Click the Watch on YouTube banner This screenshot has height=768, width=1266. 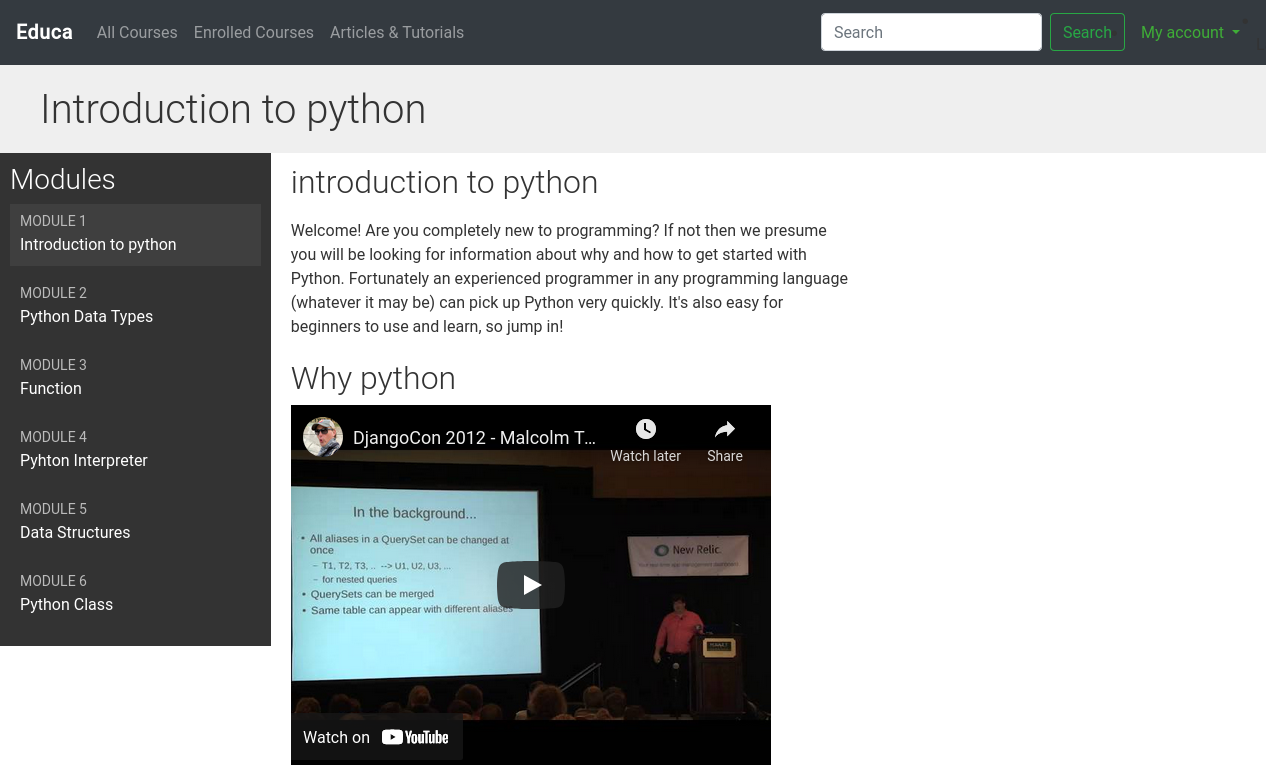coord(377,737)
